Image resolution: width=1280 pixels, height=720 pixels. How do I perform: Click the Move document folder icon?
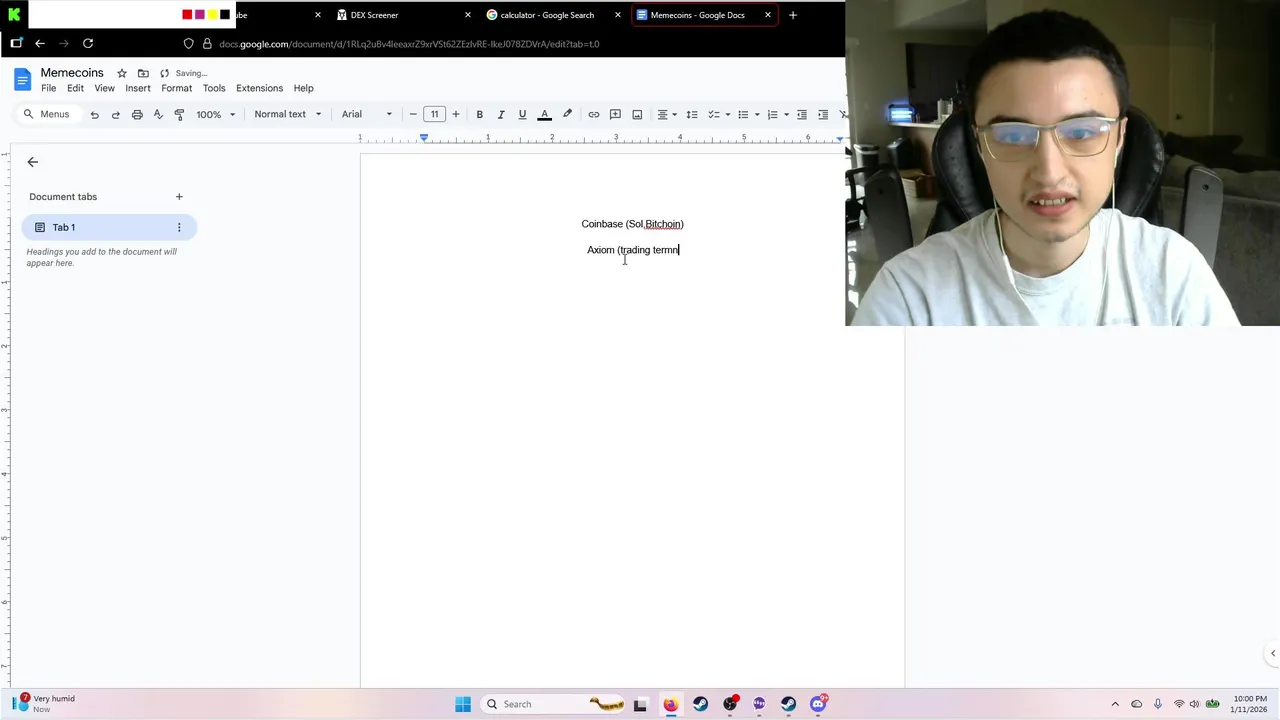[143, 73]
